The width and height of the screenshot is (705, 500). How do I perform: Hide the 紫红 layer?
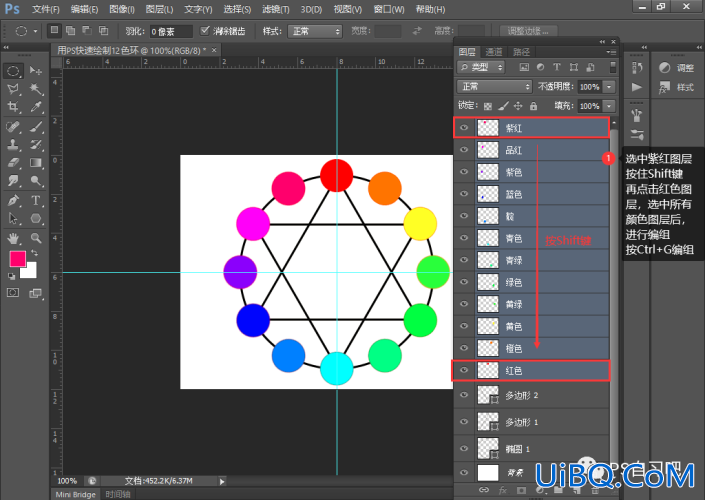pos(464,128)
